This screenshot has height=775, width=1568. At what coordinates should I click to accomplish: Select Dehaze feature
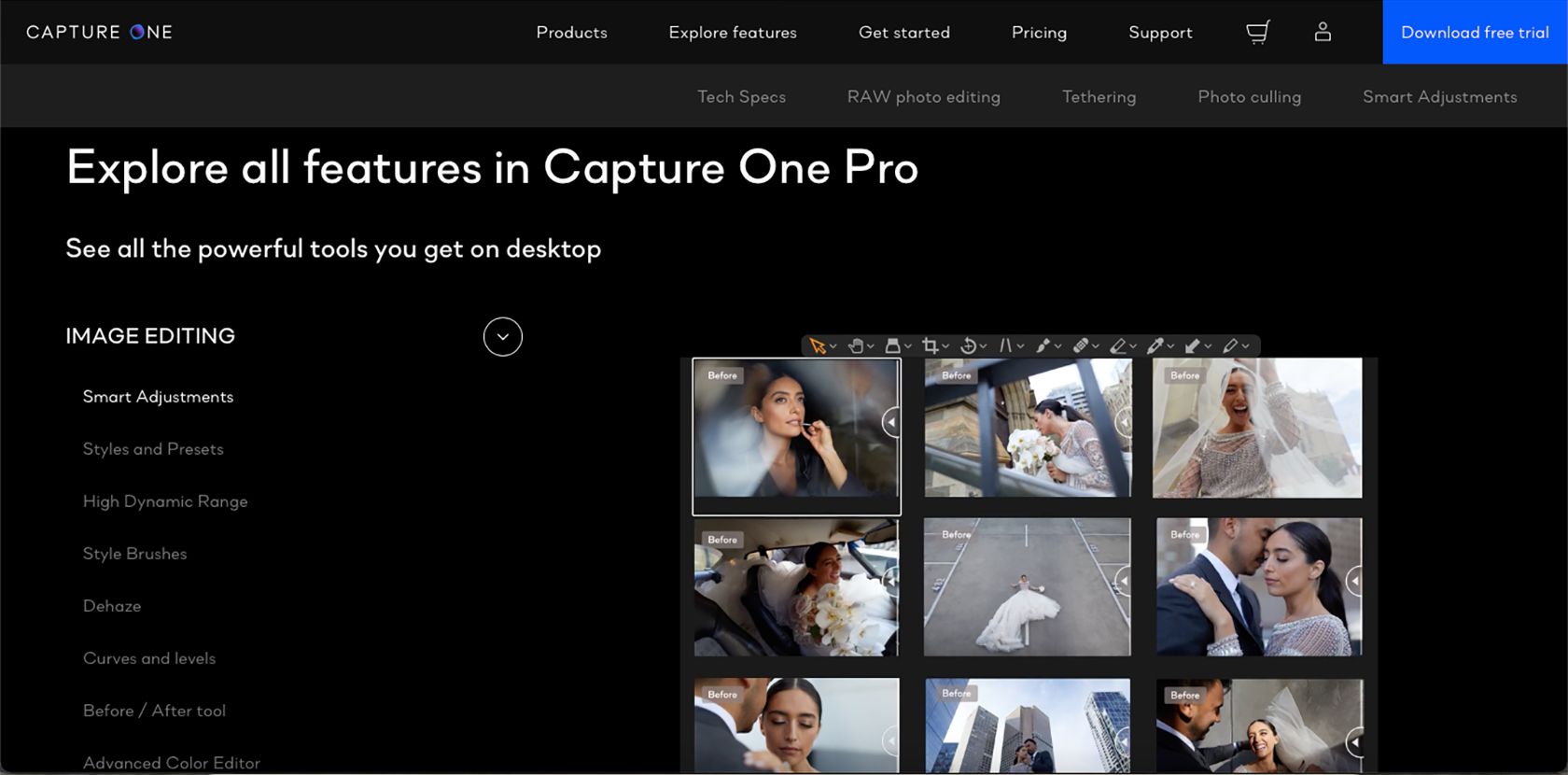[112, 606]
